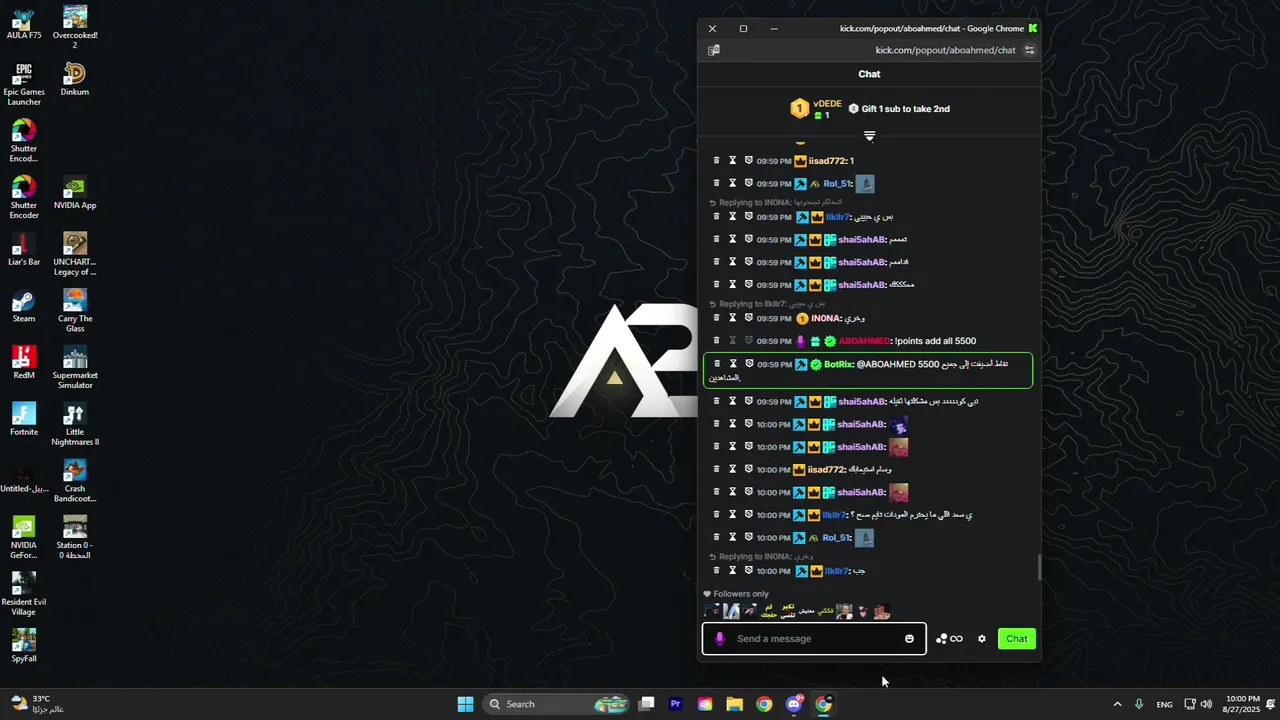1280x720 pixels.
Task: Click taskbar Search box
Action: (558, 704)
